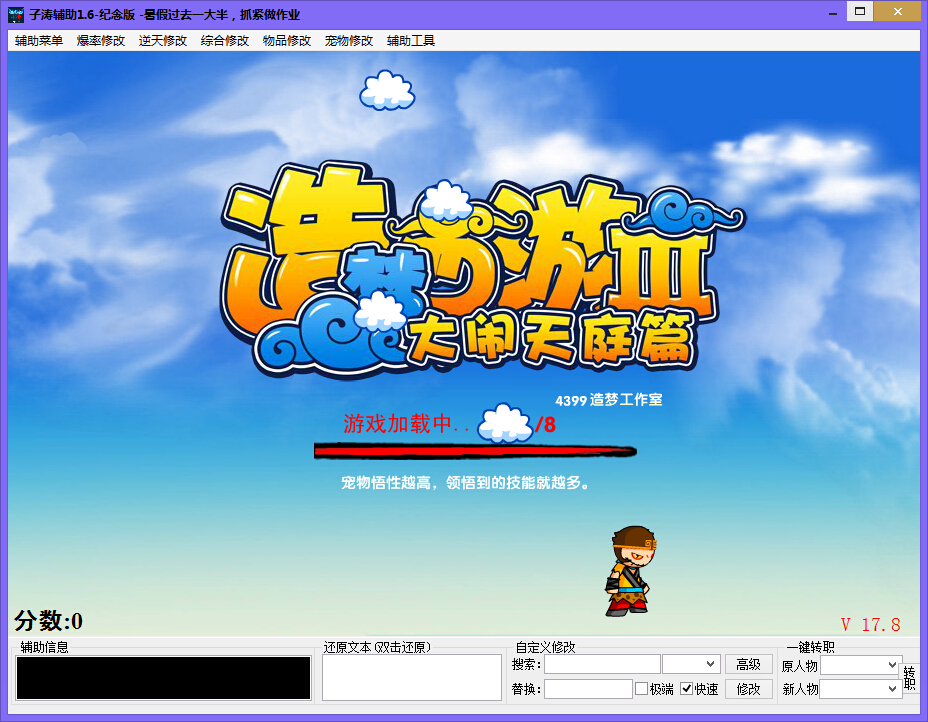Select the Wukong character sprite above the score
Viewport: 928px width, 722px height.
click(x=630, y=572)
